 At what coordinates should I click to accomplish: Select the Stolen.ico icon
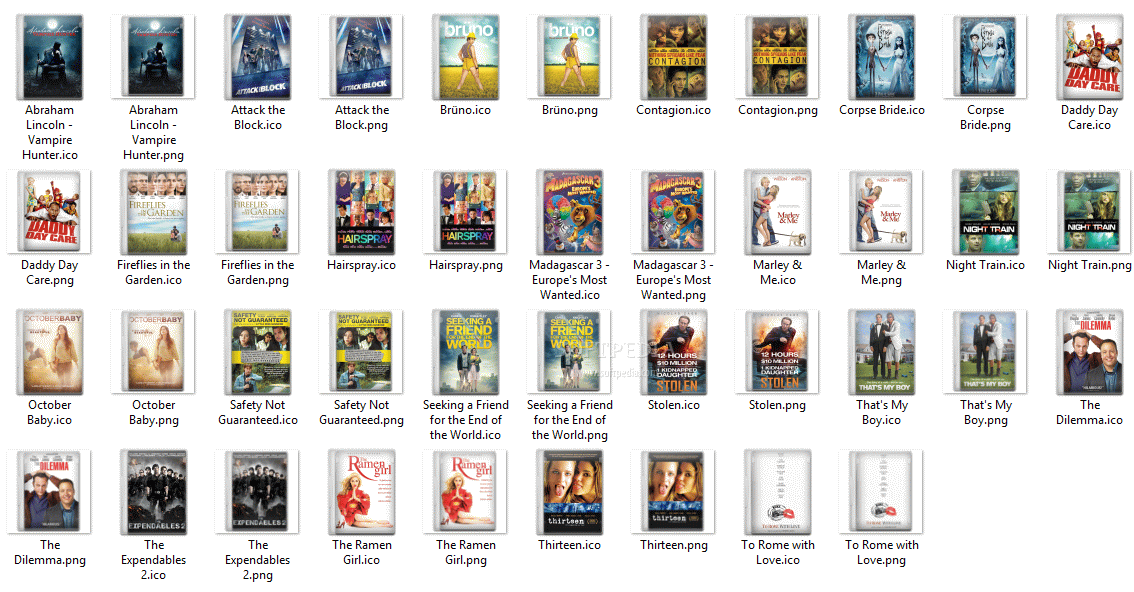click(674, 352)
